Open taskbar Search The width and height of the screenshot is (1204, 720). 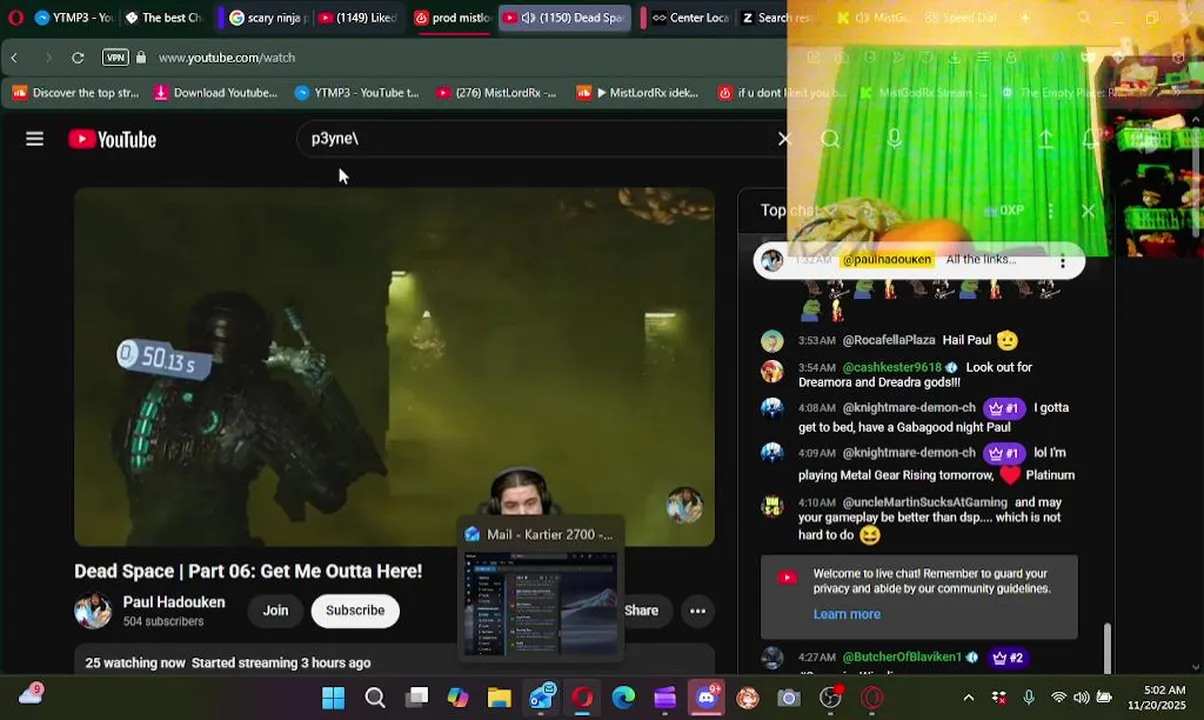click(x=375, y=698)
